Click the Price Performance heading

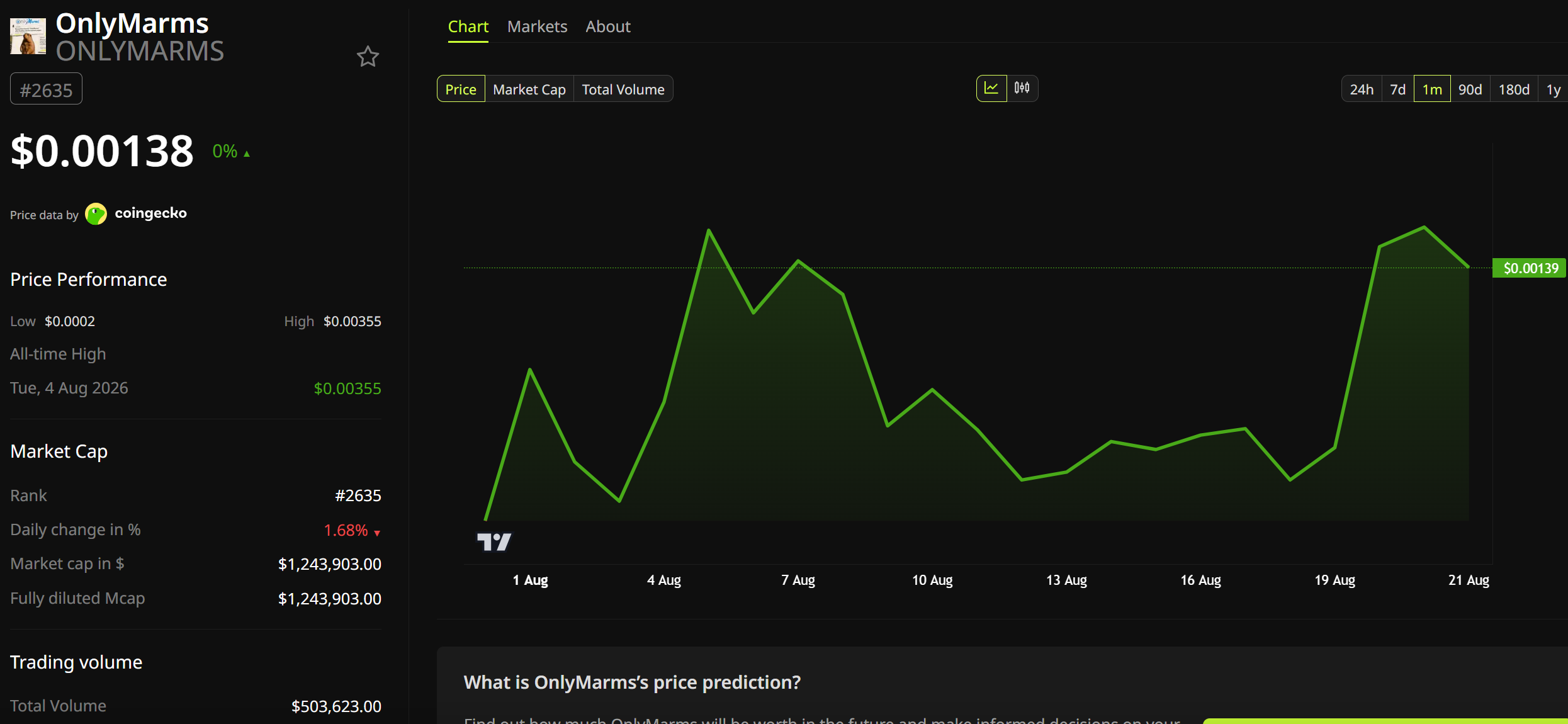pyautogui.click(x=89, y=280)
